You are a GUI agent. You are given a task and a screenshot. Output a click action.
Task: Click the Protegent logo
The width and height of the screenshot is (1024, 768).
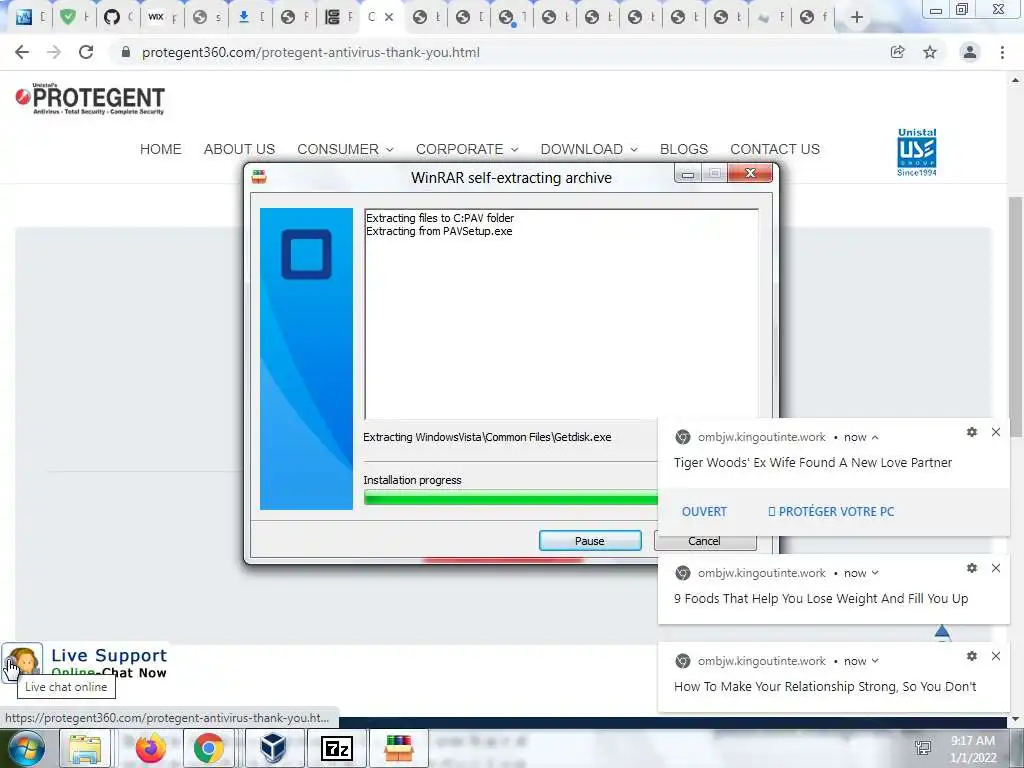tap(90, 99)
